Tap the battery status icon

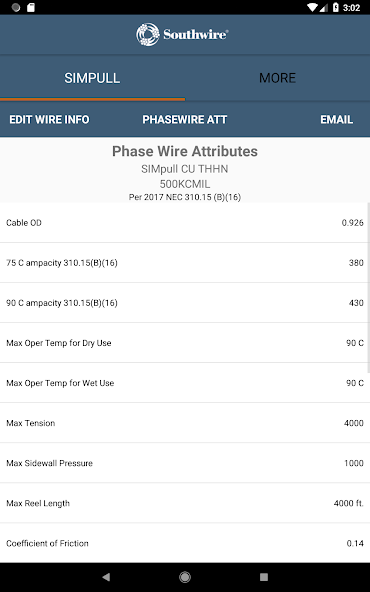point(336,8)
